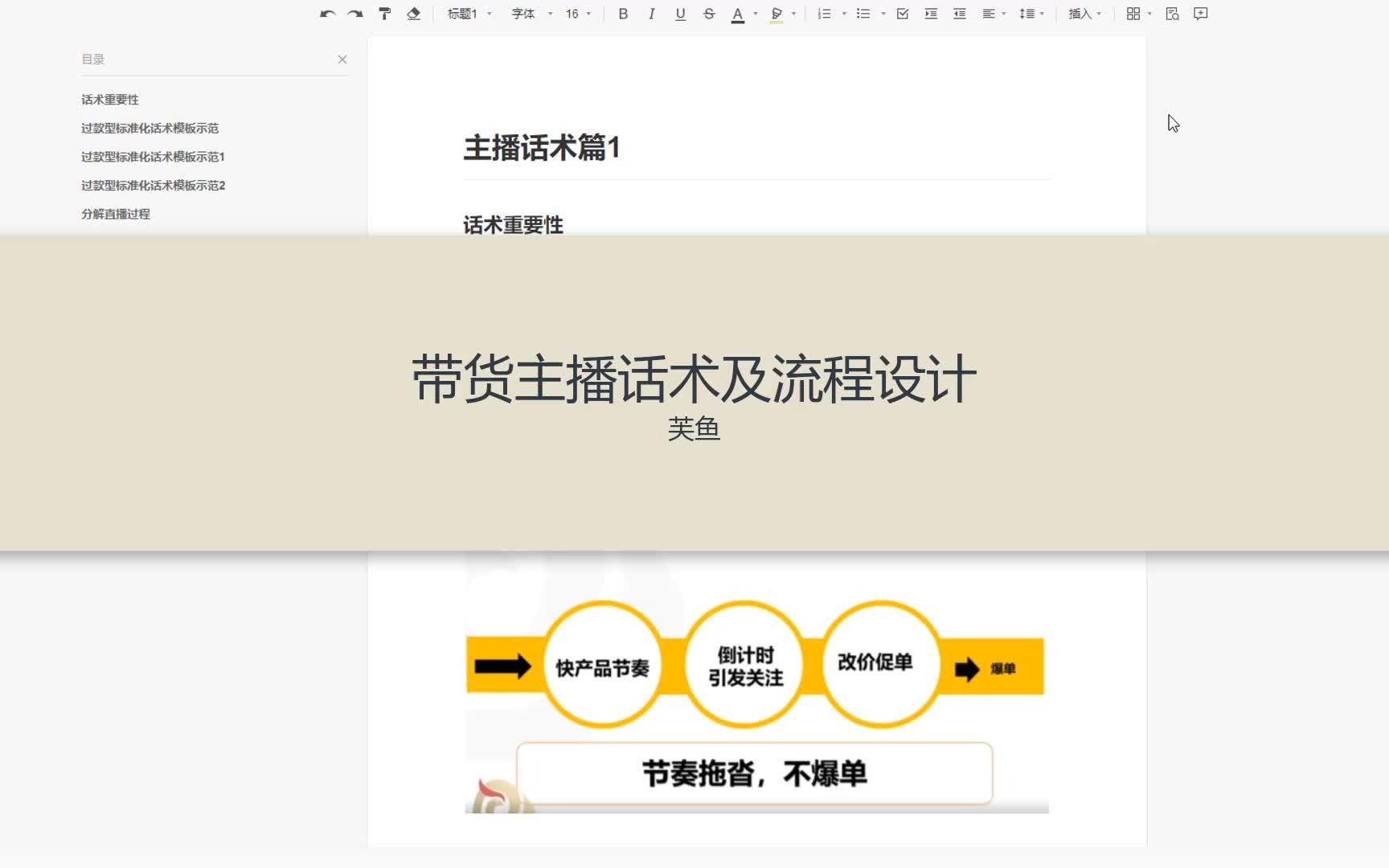Image resolution: width=1389 pixels, height=868 pixels.
Task: Jump to 话术重要性 in the outline
Action: 110,100
